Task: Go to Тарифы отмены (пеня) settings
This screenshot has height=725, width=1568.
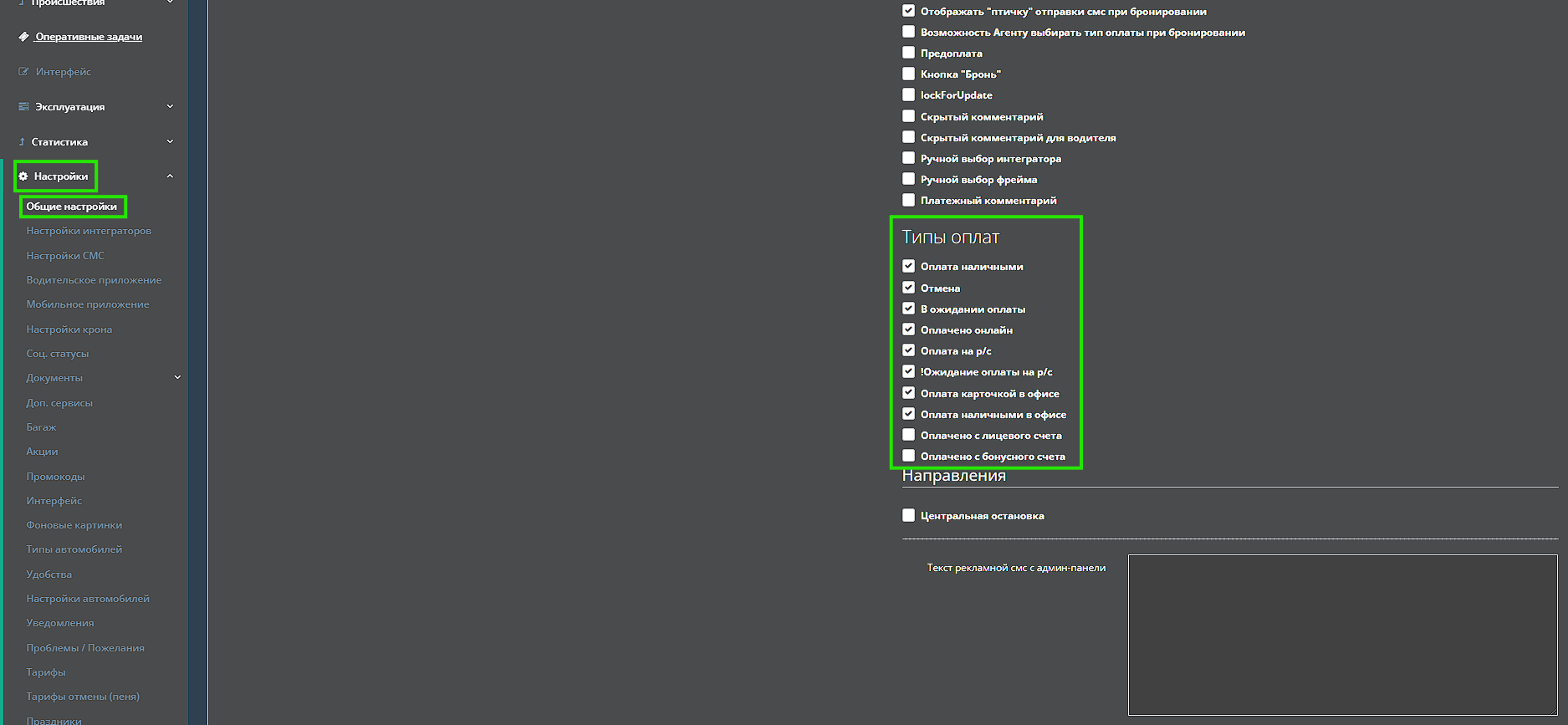Action: click(x=83, y=697)
